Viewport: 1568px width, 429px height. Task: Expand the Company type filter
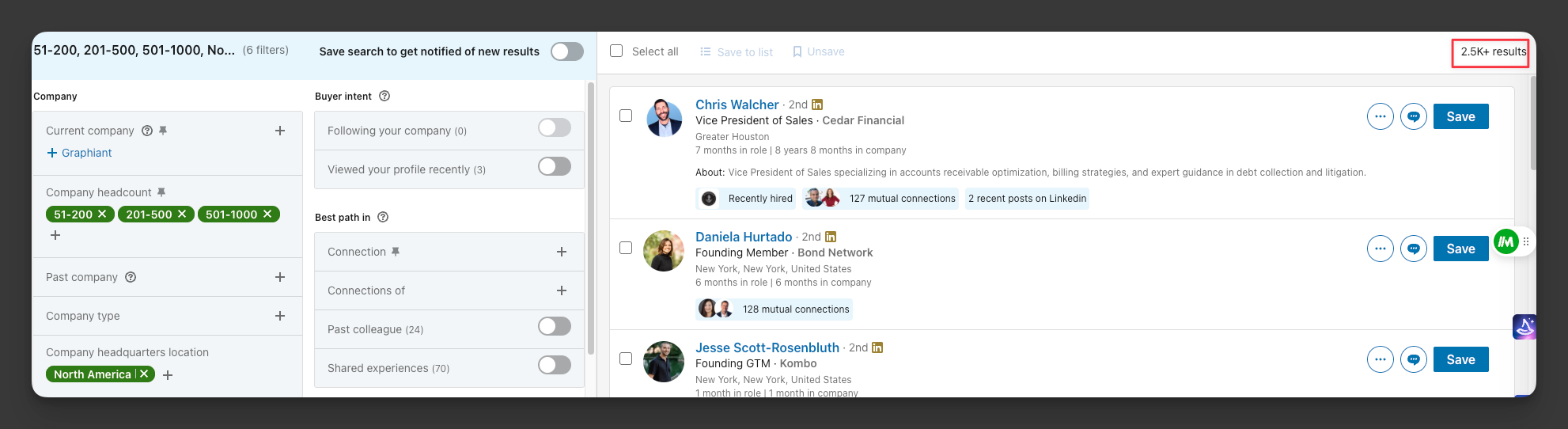[x=280, y=316]
